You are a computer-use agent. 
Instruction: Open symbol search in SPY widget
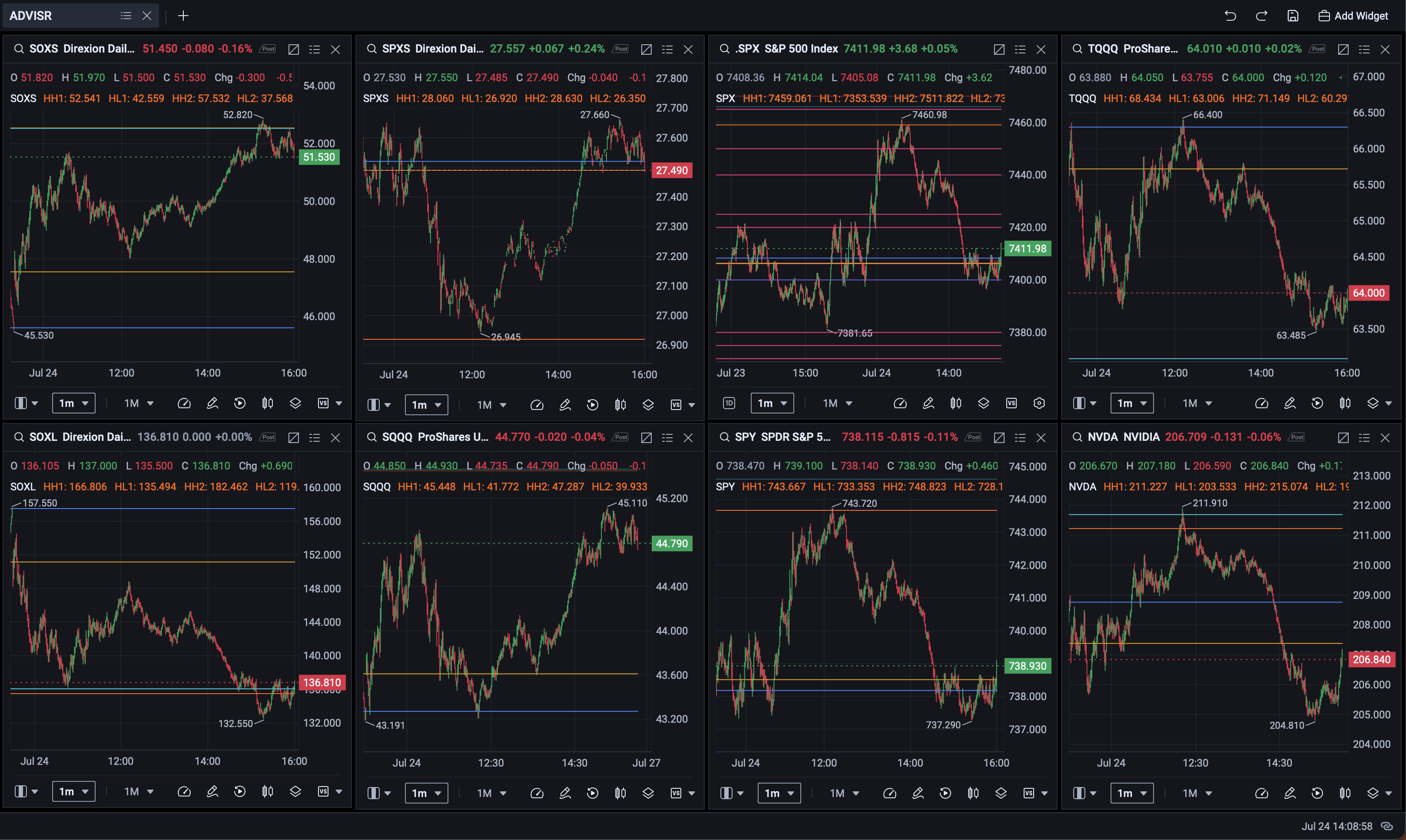724,437
